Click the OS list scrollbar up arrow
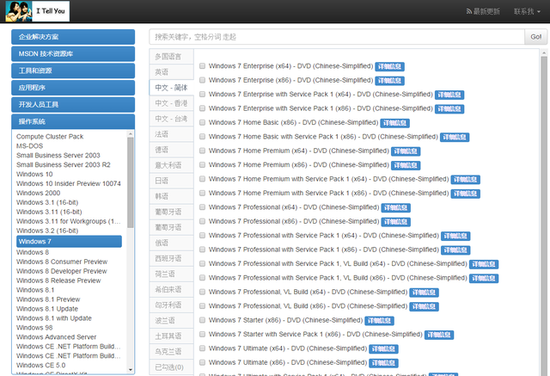The height and width of the screenshot is (376, 550). coord(130,134)
